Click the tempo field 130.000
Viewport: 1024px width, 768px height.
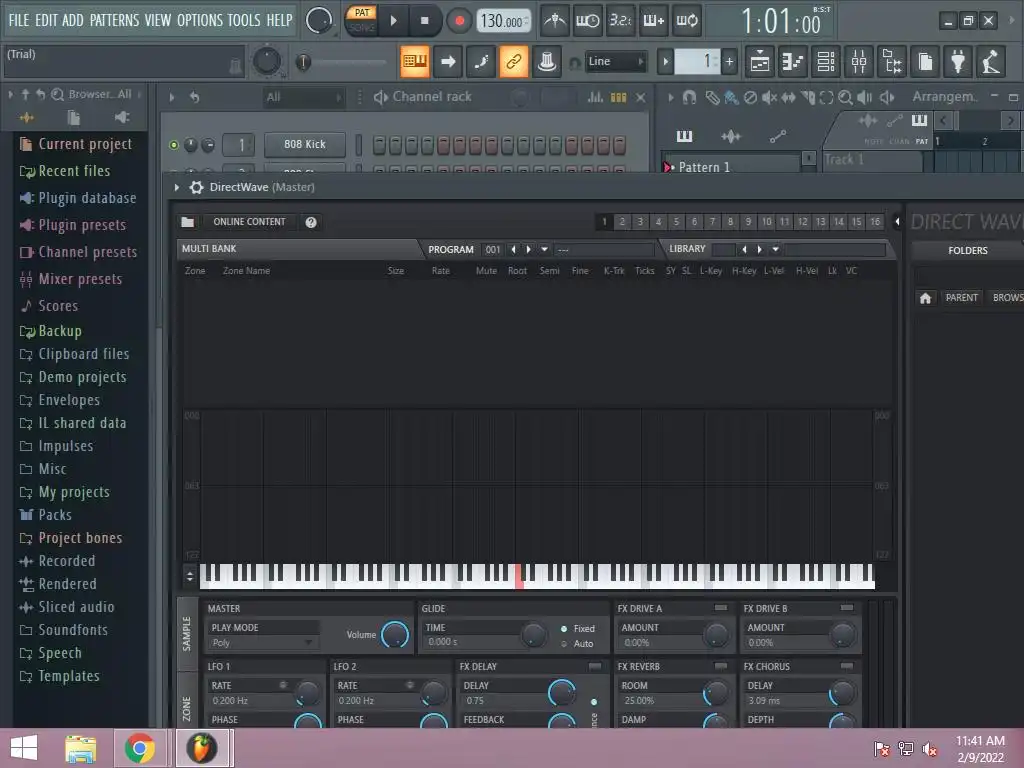503,21
